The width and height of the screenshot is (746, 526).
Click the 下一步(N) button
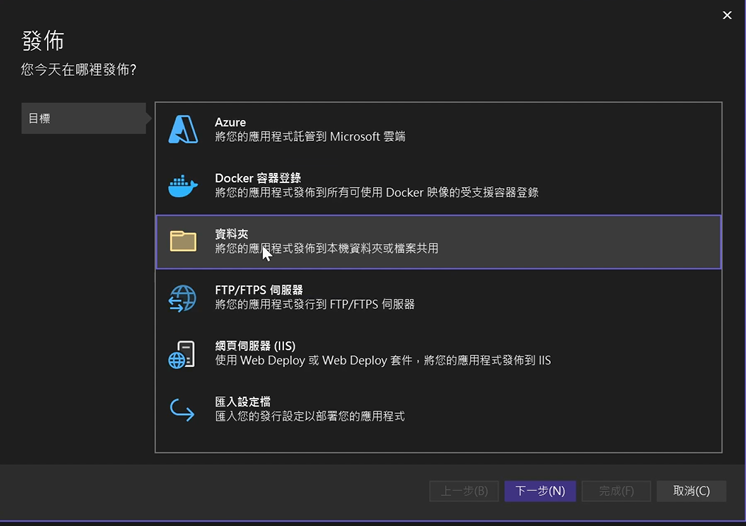pos(540,491)
